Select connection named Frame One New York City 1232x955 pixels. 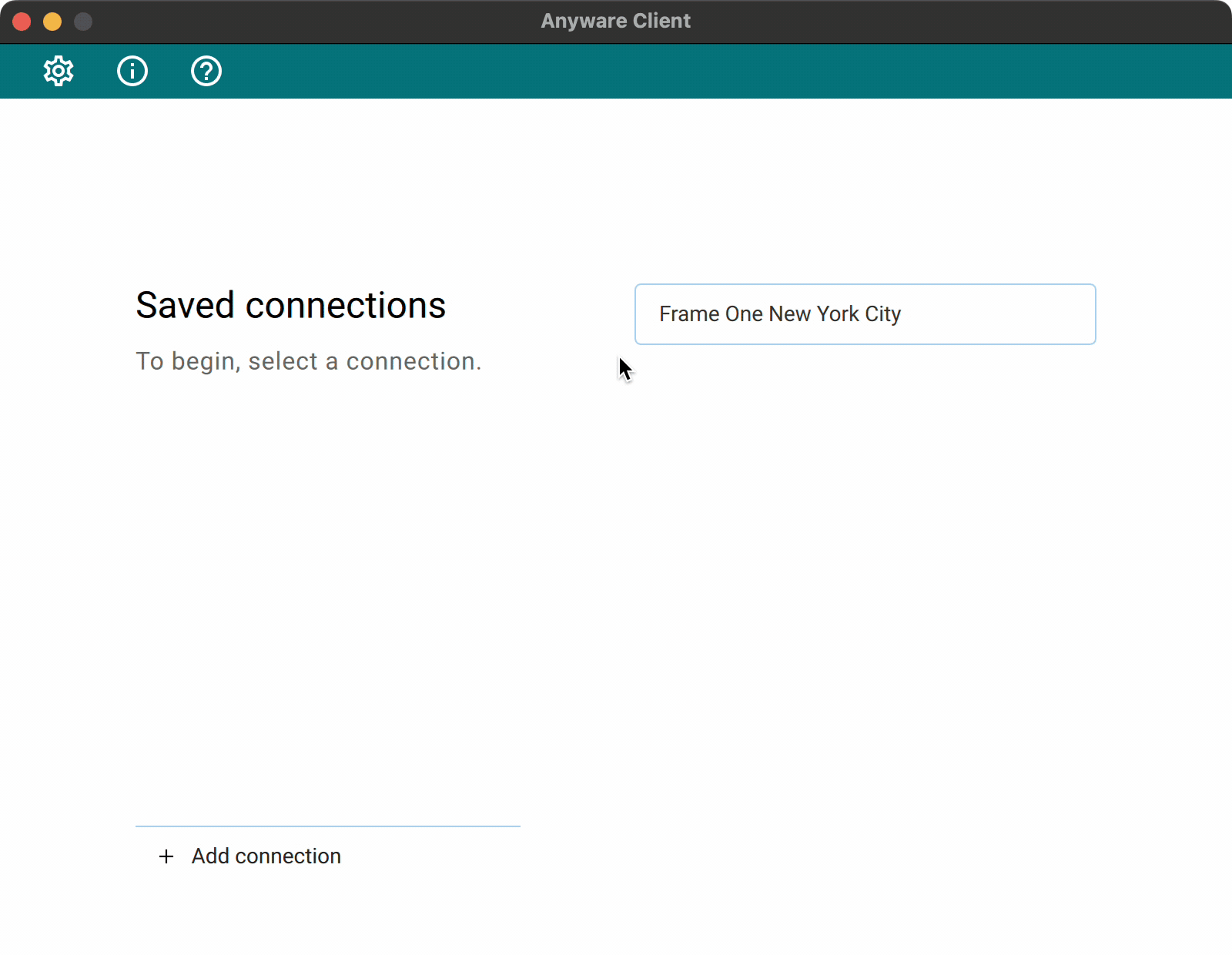[x=865, y=314]
